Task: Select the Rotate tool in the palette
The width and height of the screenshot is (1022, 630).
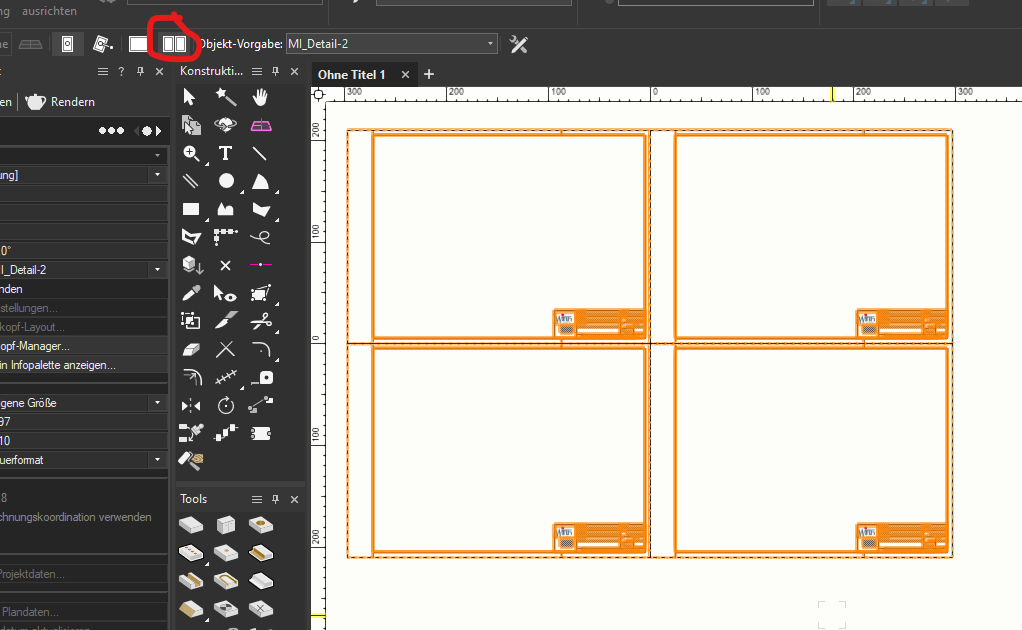Action: (225, 405)
